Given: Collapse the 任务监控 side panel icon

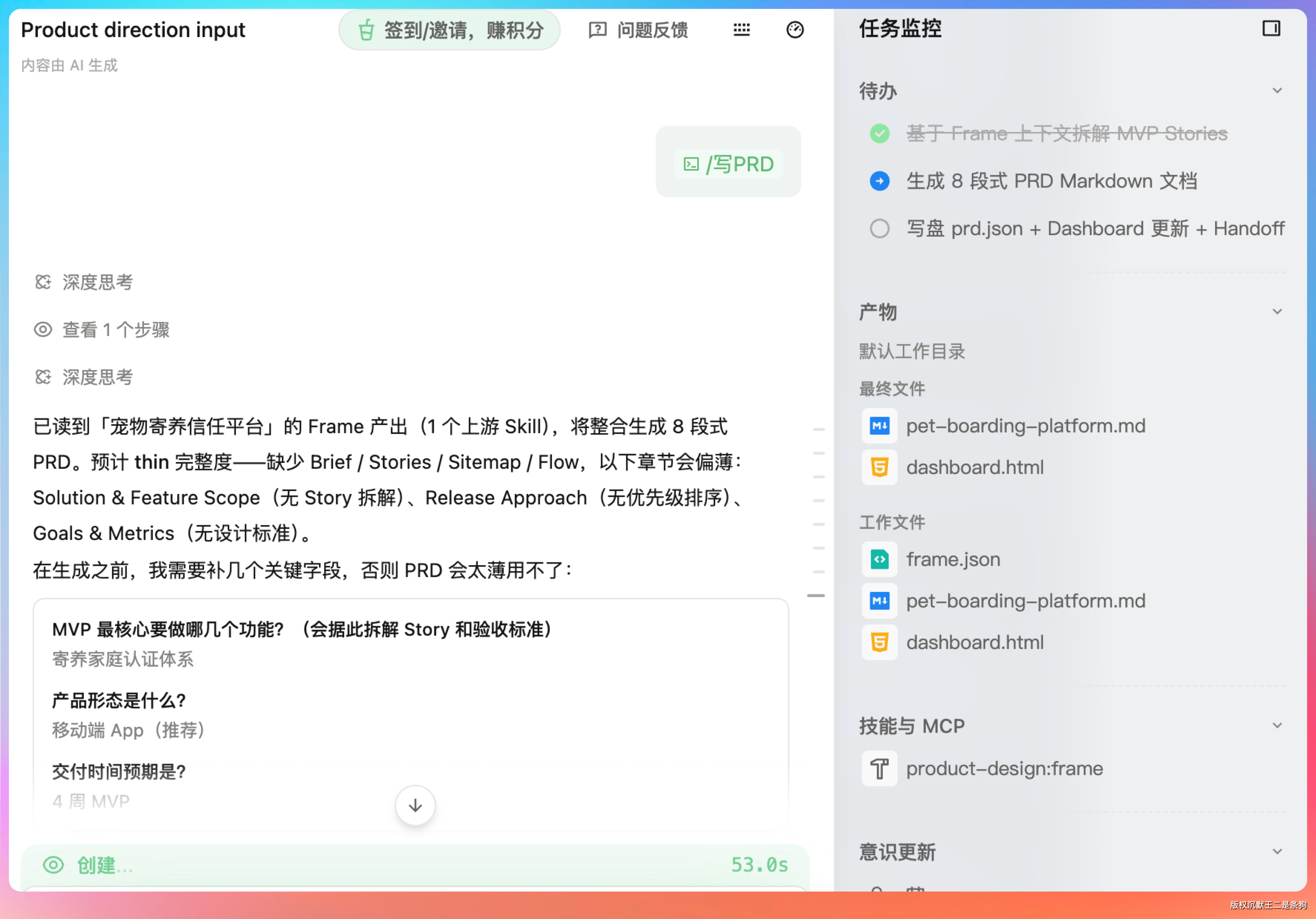Looking at the screenshot, I should tap(1271, 28).
